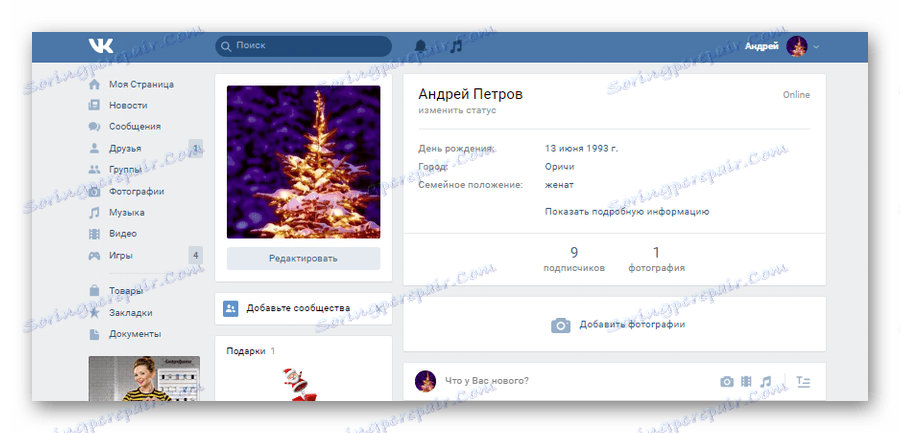Open the 1 фотография counter
The width and height of the screenshot is (900, 433).
point(656,259)
